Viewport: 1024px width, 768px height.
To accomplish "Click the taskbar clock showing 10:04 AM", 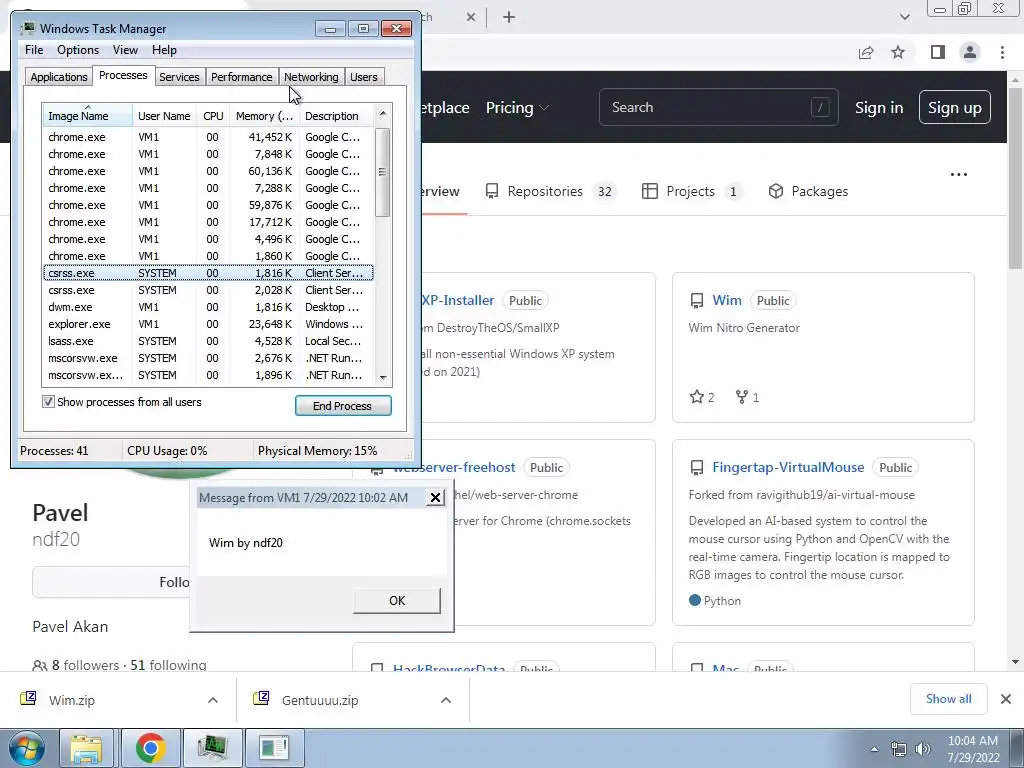I will click(x=972, y=749).
